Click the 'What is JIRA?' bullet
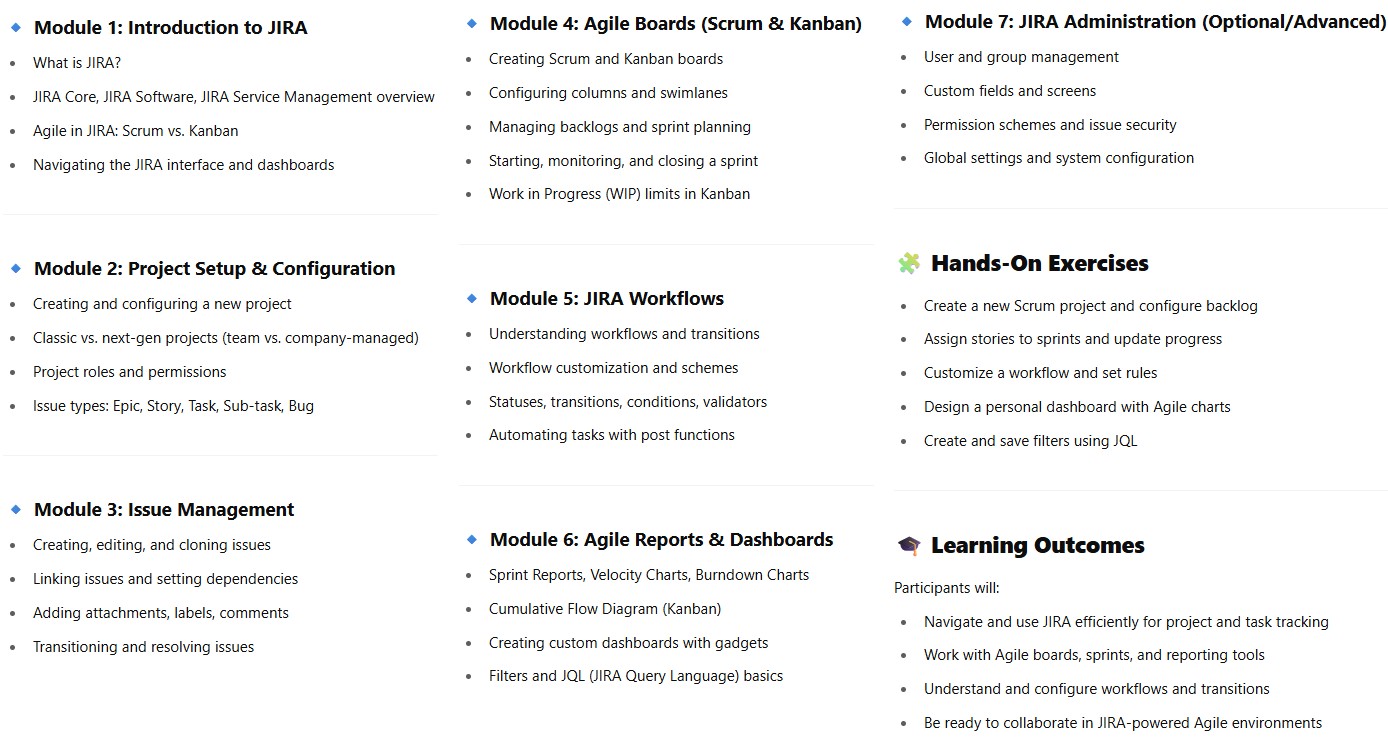The height and width of the screenshot is (751, 1388). coord(77,63)
